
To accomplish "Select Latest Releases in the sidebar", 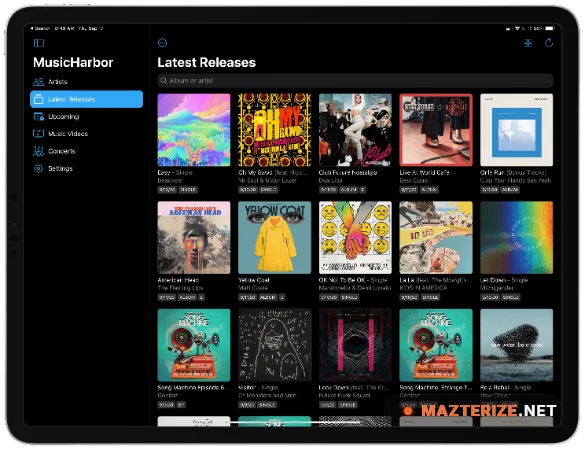I will pos(87,99).
